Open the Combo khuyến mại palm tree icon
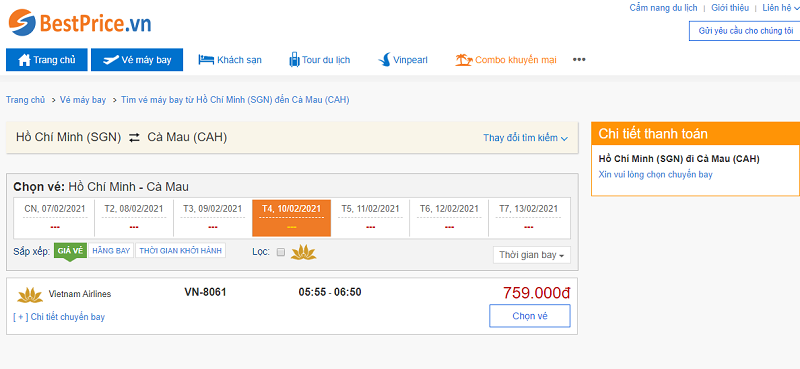The image size is (800, 369). tap(464, 60)
